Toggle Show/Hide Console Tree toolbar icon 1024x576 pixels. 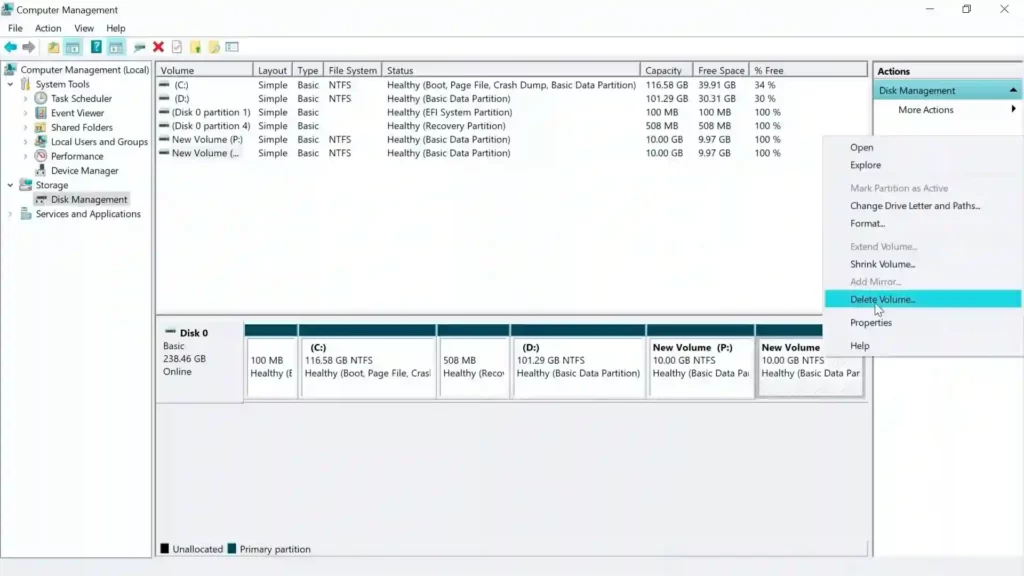(72, 47)
